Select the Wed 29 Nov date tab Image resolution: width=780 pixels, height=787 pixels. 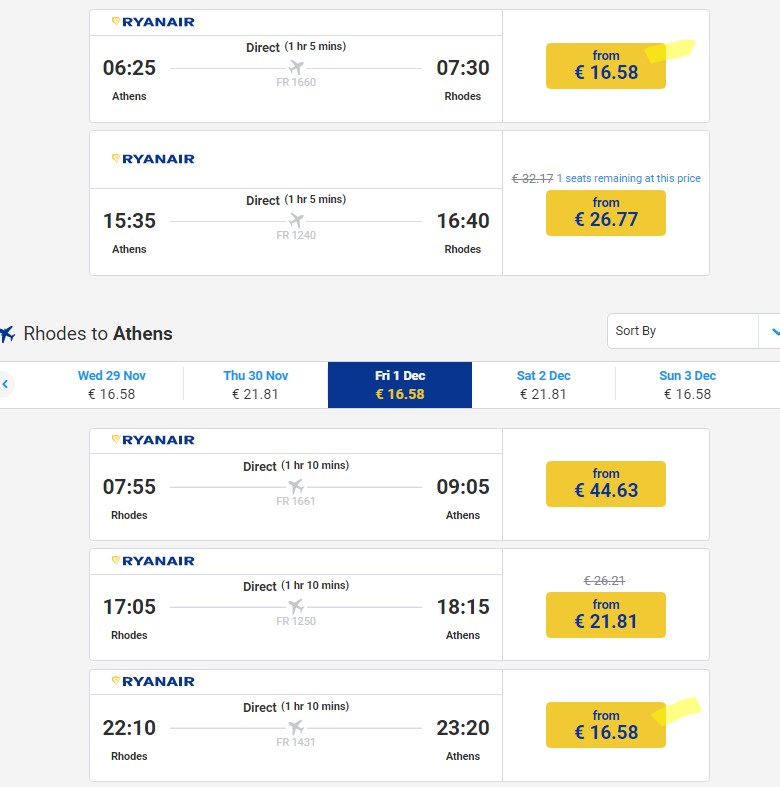click(112, 385)
